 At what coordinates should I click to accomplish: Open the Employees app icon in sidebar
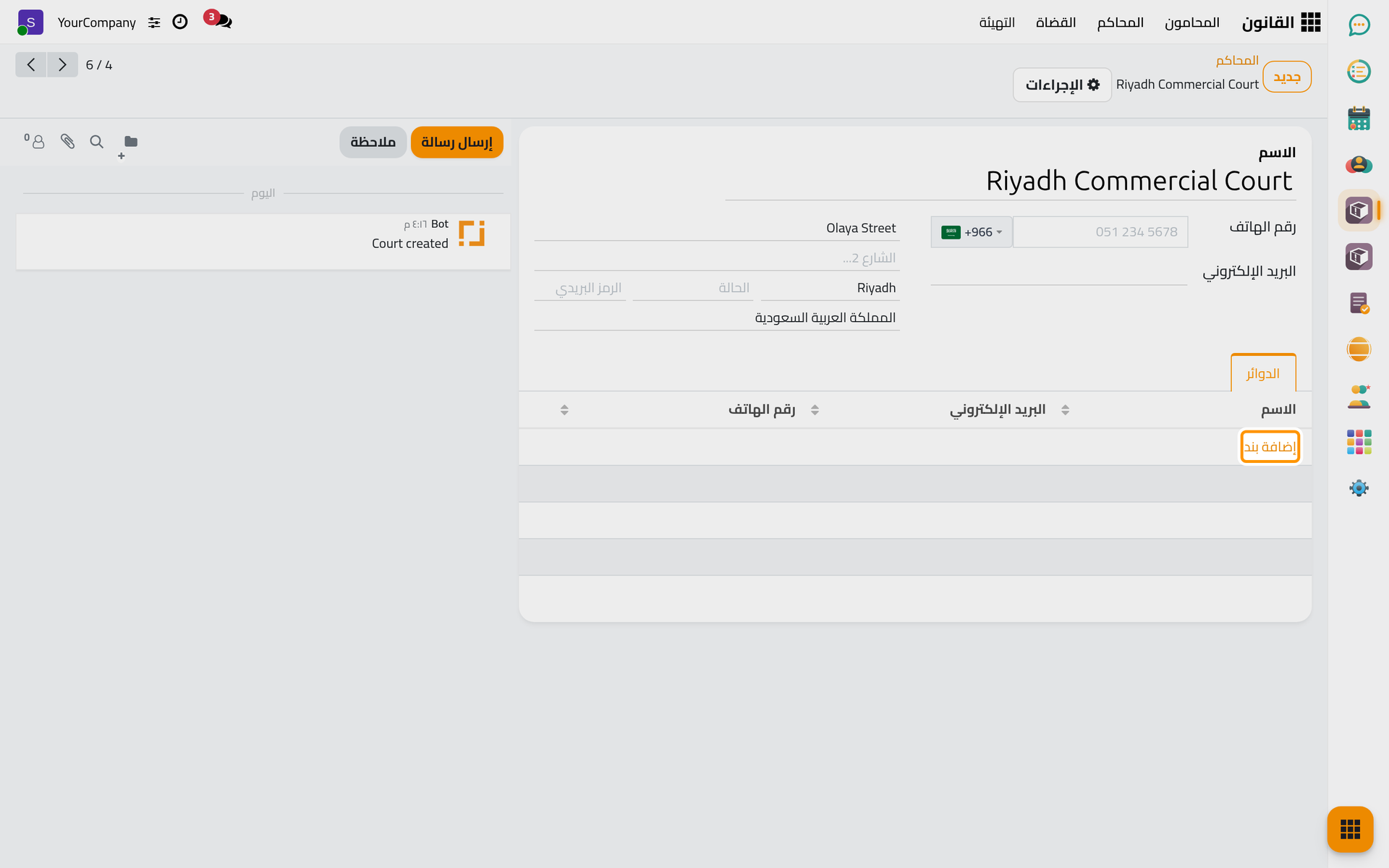[x=1359, y=396]
